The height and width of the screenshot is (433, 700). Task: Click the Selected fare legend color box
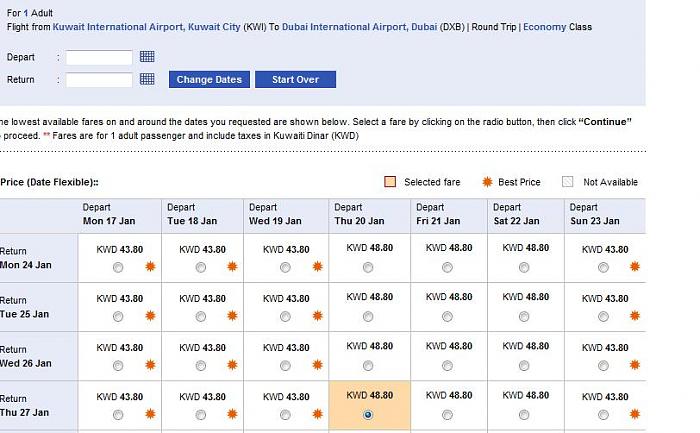click(390, 182)
